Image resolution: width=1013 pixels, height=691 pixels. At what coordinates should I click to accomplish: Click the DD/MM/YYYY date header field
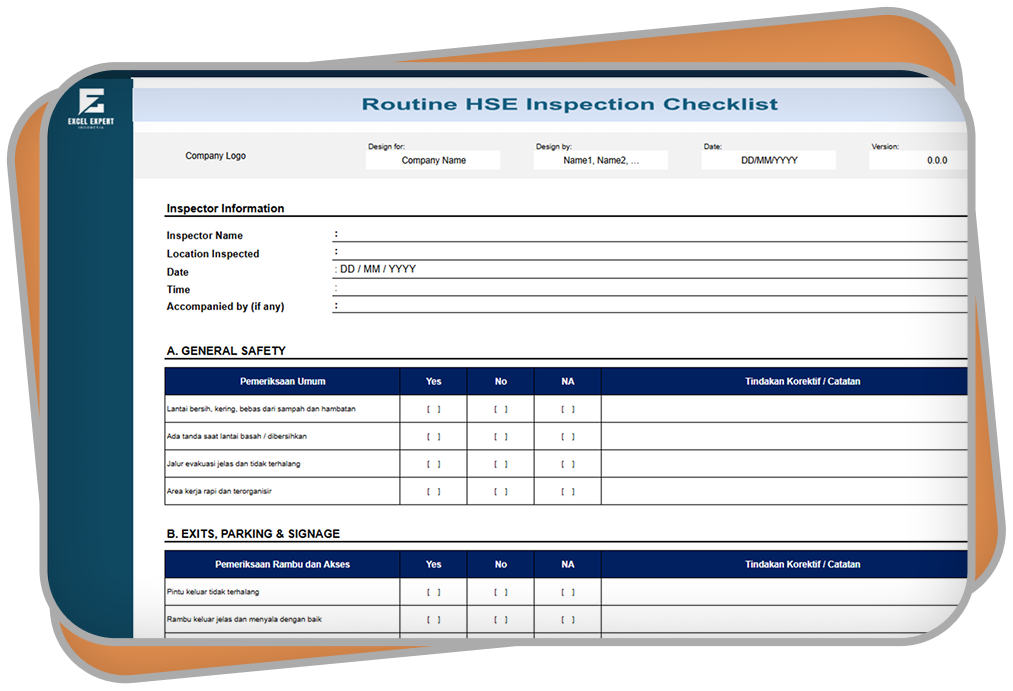(768, 160)
